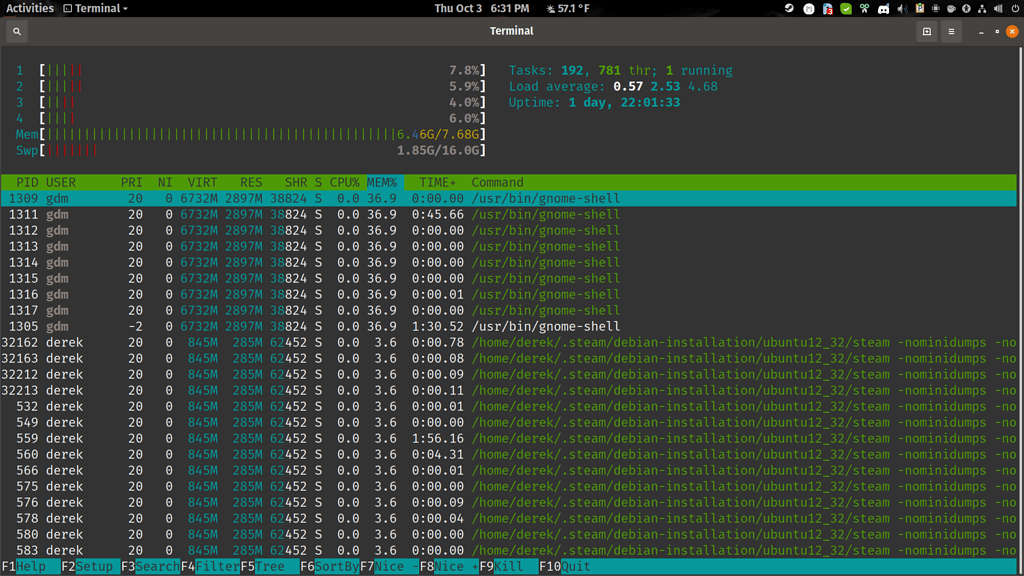The height and width of the screenshot is (576, 1024).
Task: Open the white round tray indicator
Action: pos(808,8)
